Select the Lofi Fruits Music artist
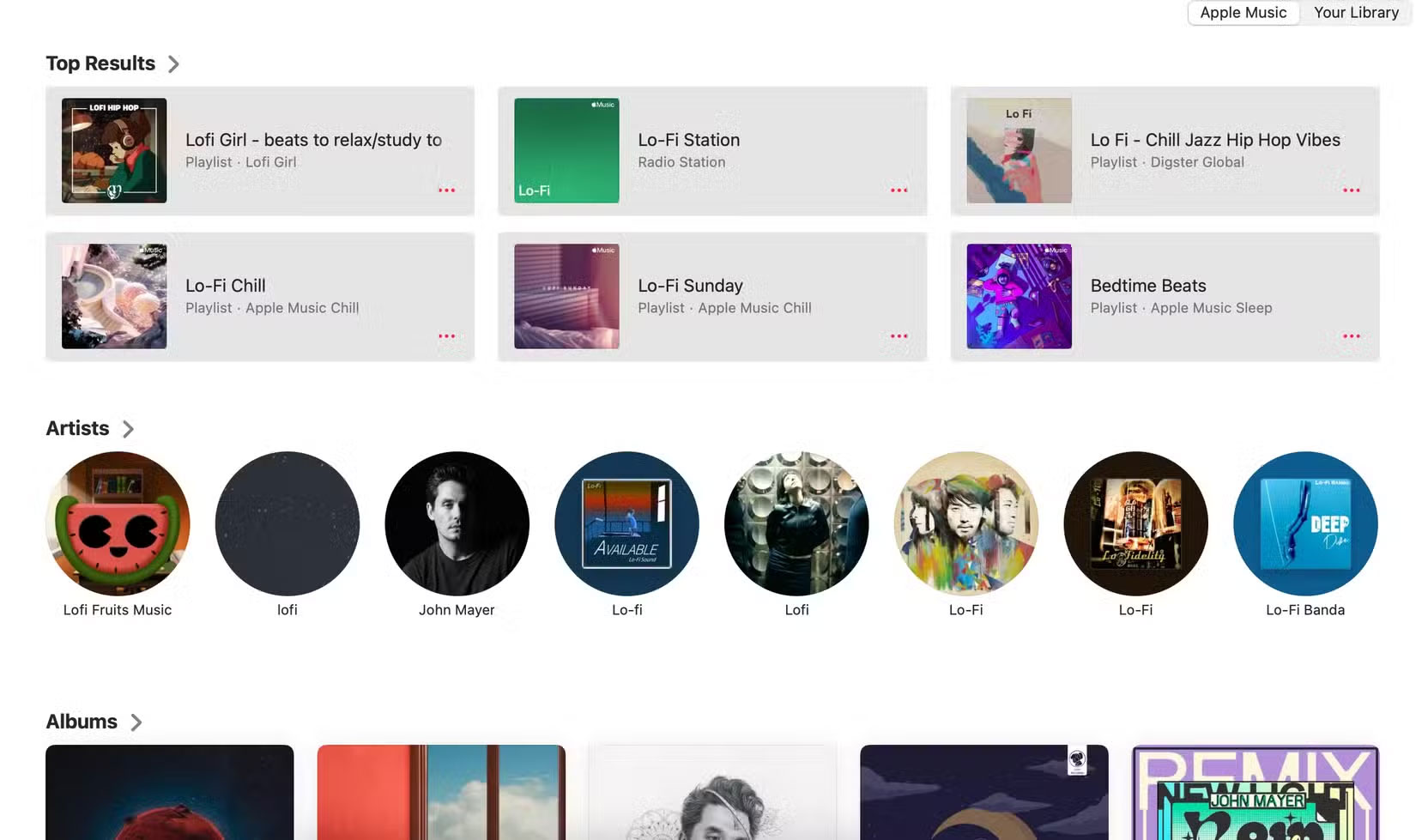The image size is (1416, 840). 118,523
